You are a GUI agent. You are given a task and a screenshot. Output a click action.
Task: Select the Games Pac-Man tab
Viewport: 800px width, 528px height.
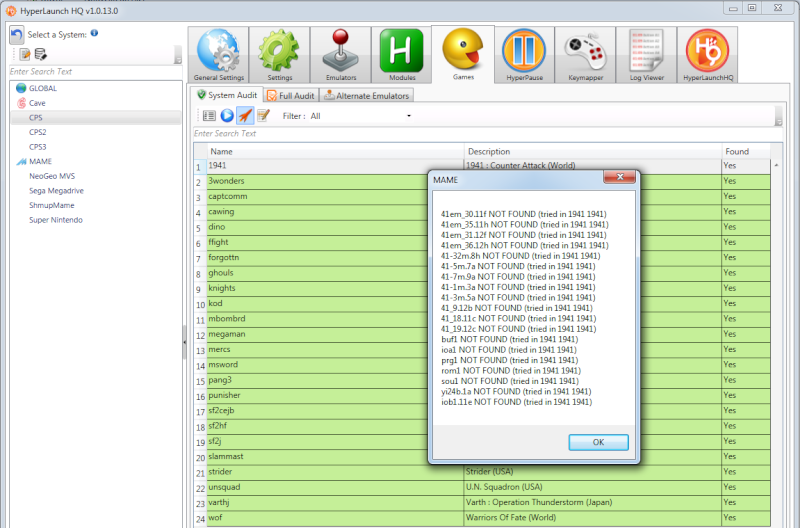pos(463,54)
